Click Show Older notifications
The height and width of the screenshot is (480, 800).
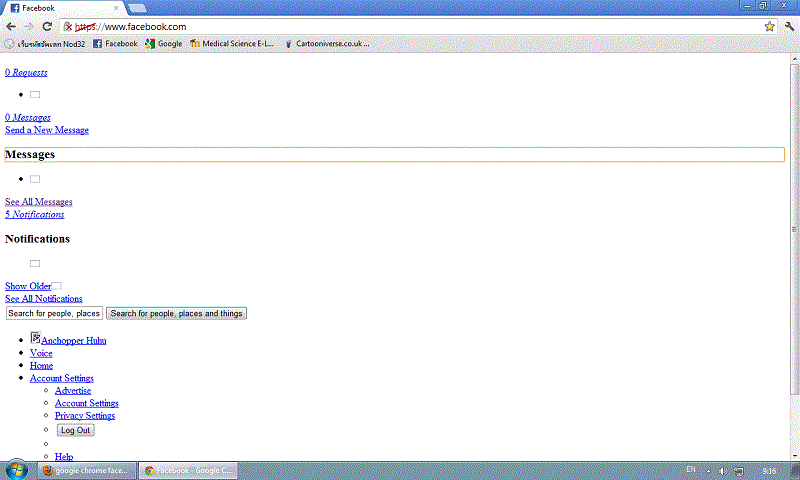[x=28, y=286]
